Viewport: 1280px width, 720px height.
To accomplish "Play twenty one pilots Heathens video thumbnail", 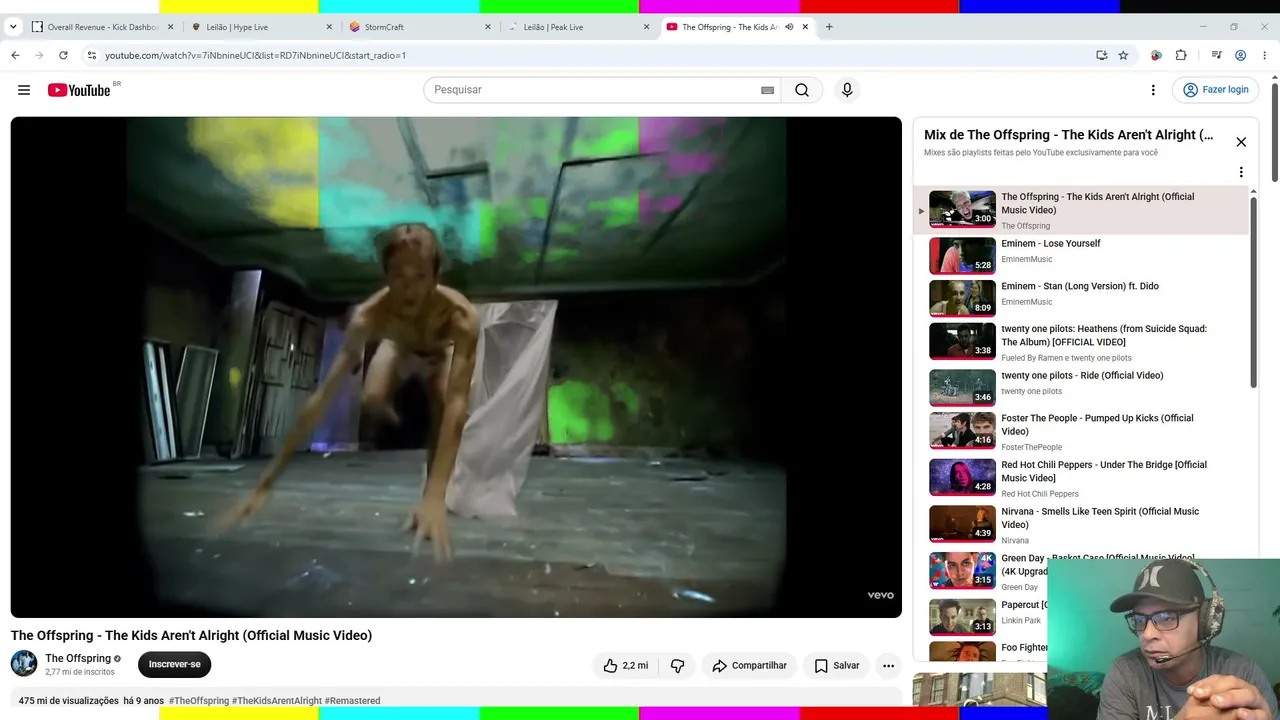I will [962, 341].
